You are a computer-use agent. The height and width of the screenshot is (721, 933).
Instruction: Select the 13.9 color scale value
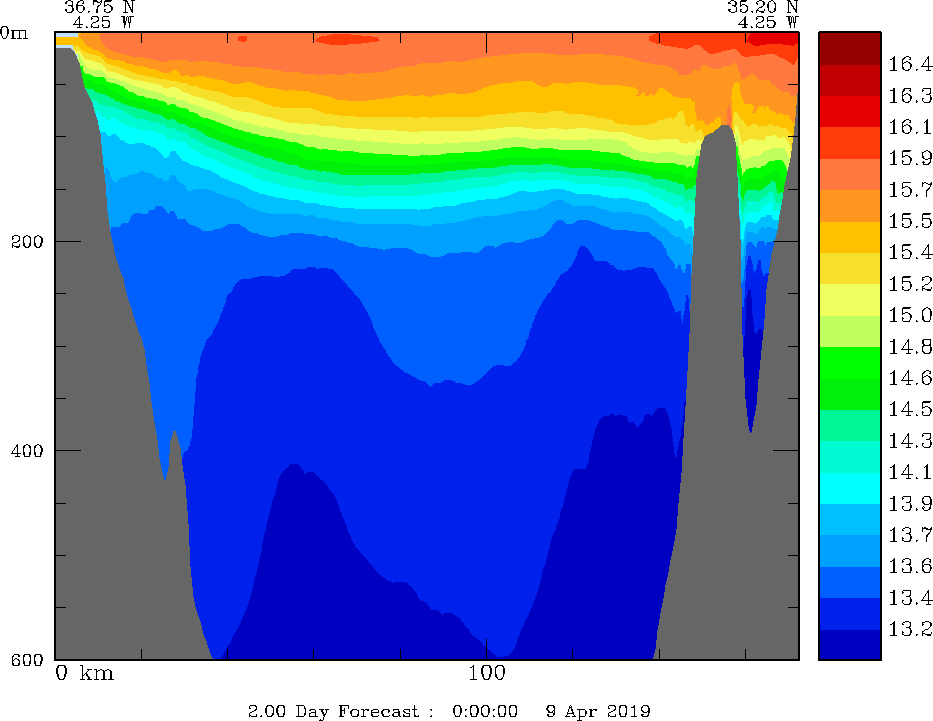click(x=910, y=504)
